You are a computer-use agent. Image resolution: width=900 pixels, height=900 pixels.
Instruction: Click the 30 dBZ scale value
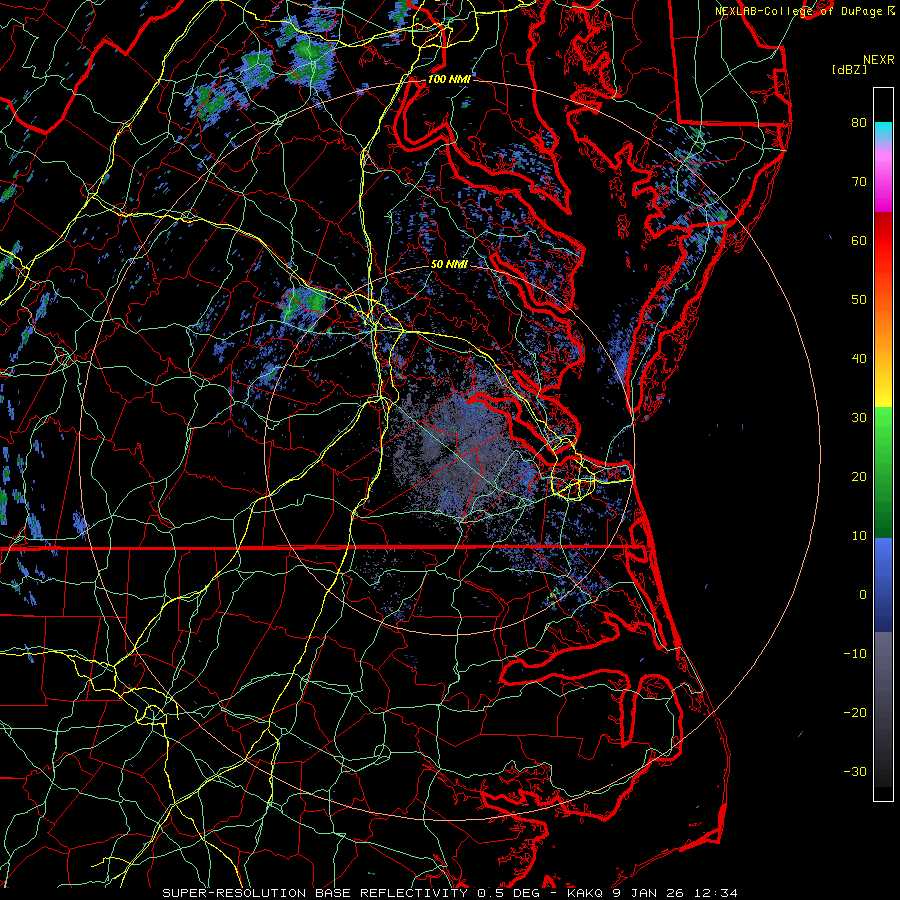click(x=859, y=417)
